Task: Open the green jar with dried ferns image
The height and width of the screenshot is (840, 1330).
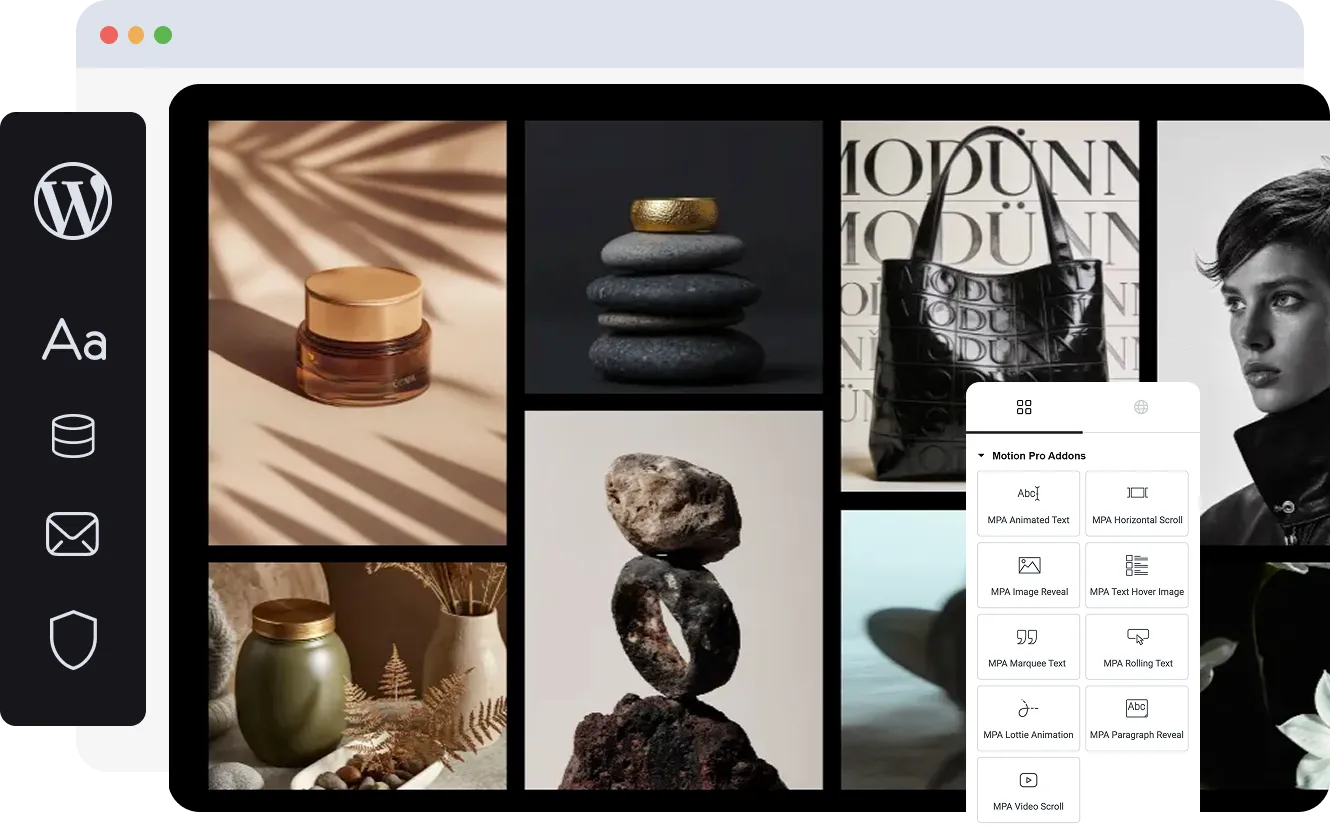Action: (357, 676)
